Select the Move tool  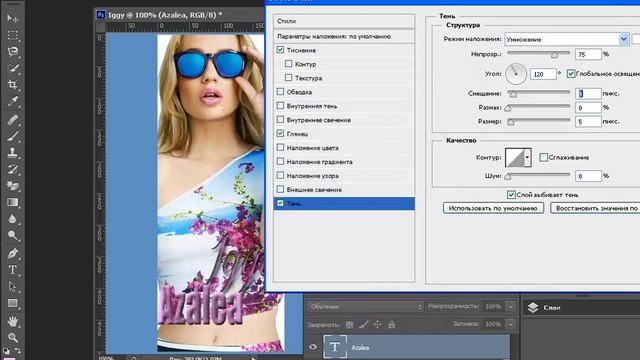pyautogui.click(x=13, y=19)
